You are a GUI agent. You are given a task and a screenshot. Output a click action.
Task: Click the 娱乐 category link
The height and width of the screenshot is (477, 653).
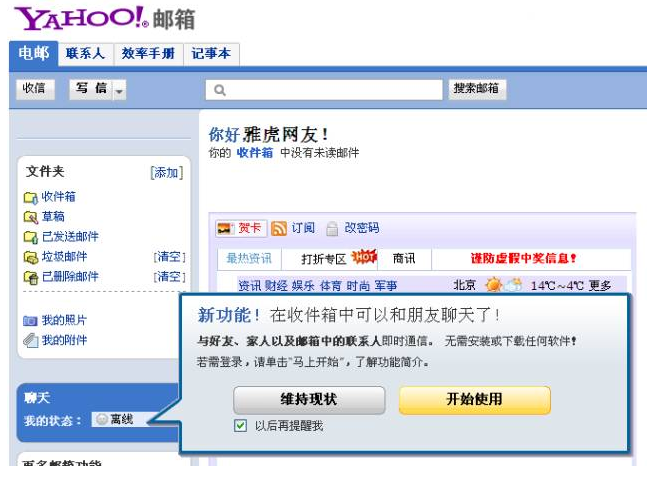303,286
